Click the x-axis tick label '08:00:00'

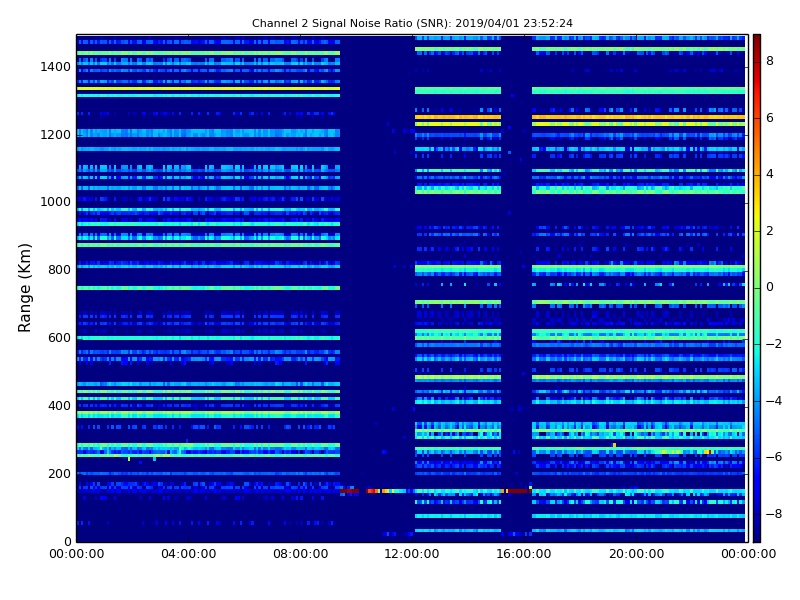[x=301, y=554]
